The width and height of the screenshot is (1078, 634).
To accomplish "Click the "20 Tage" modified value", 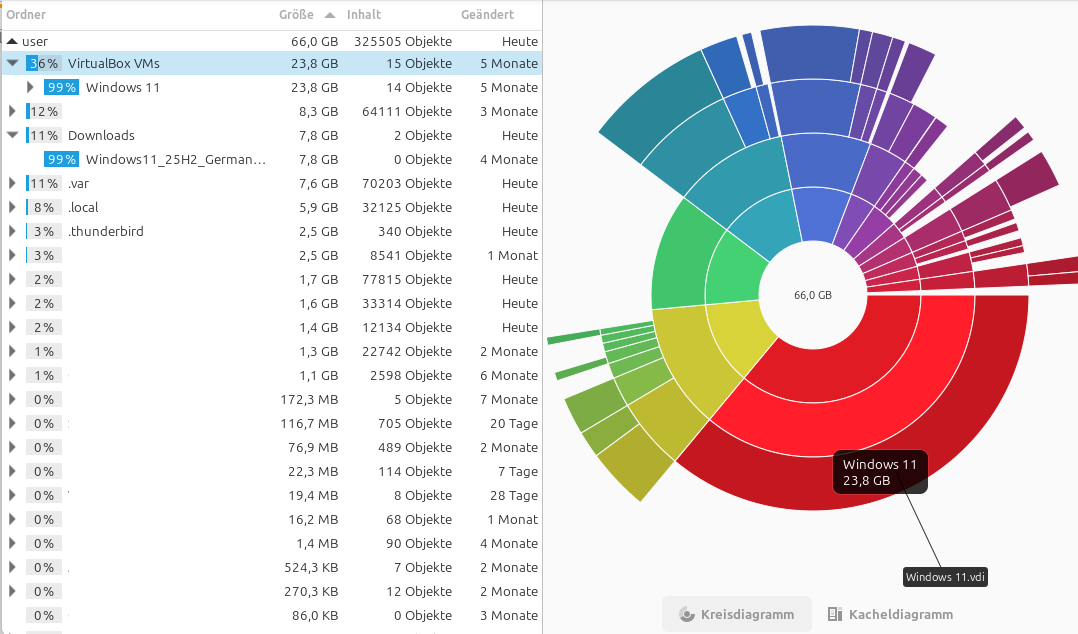I will pos(514,424).
